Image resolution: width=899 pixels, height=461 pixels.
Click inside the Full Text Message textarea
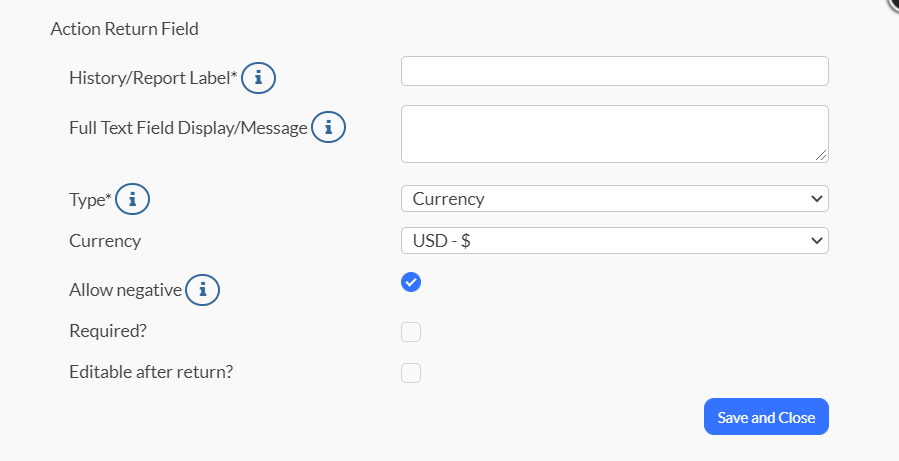tap(615, 134)
